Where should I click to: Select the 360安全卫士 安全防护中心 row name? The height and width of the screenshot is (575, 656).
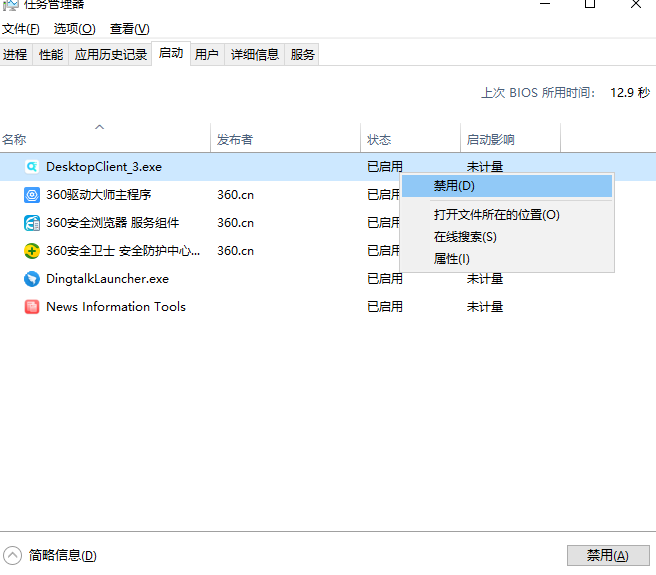tap(123, 251)
